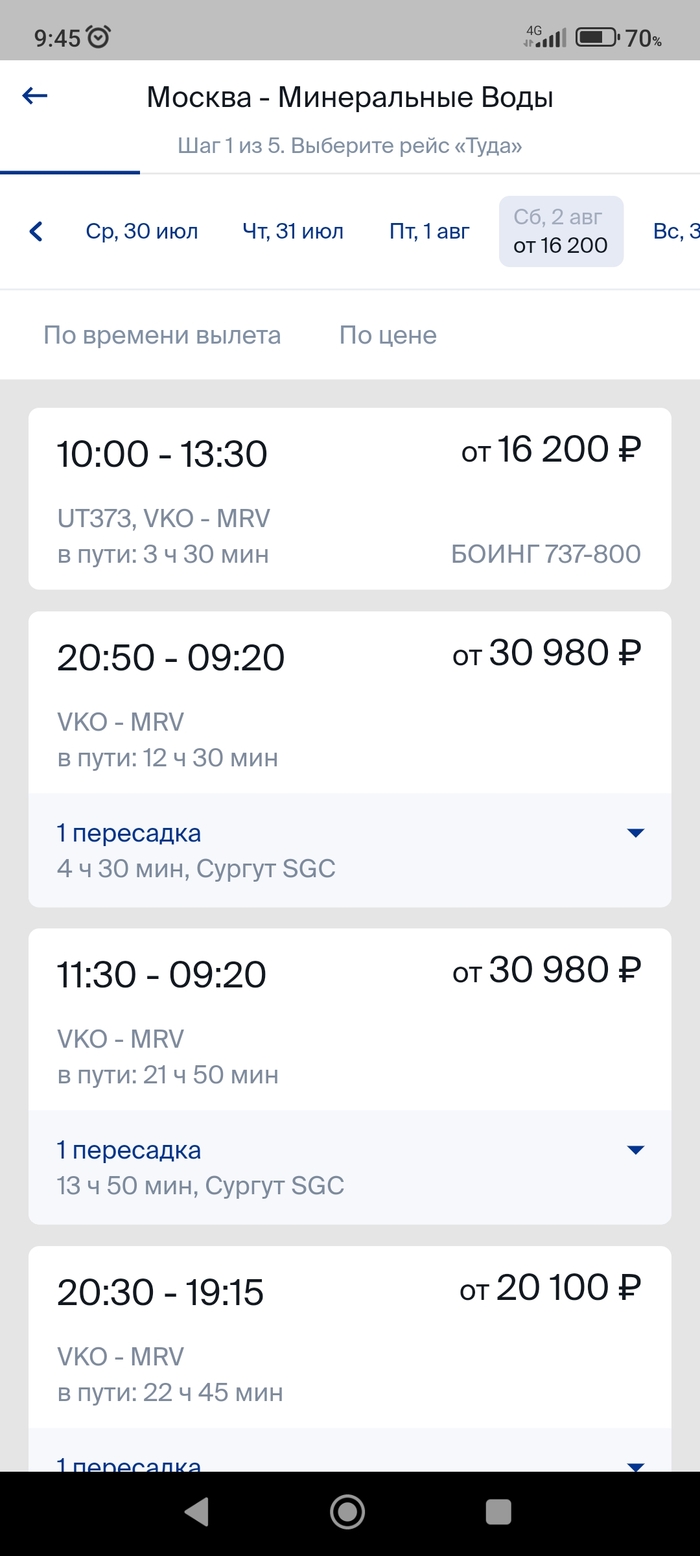Go to previous dates with left chevron
Screen dimensions: 700x1556
coord(36,232)
